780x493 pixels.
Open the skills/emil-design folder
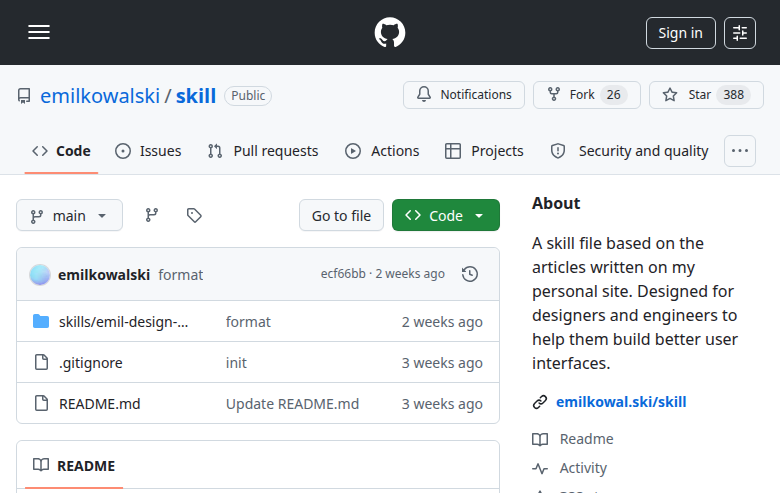pos(123,322)
